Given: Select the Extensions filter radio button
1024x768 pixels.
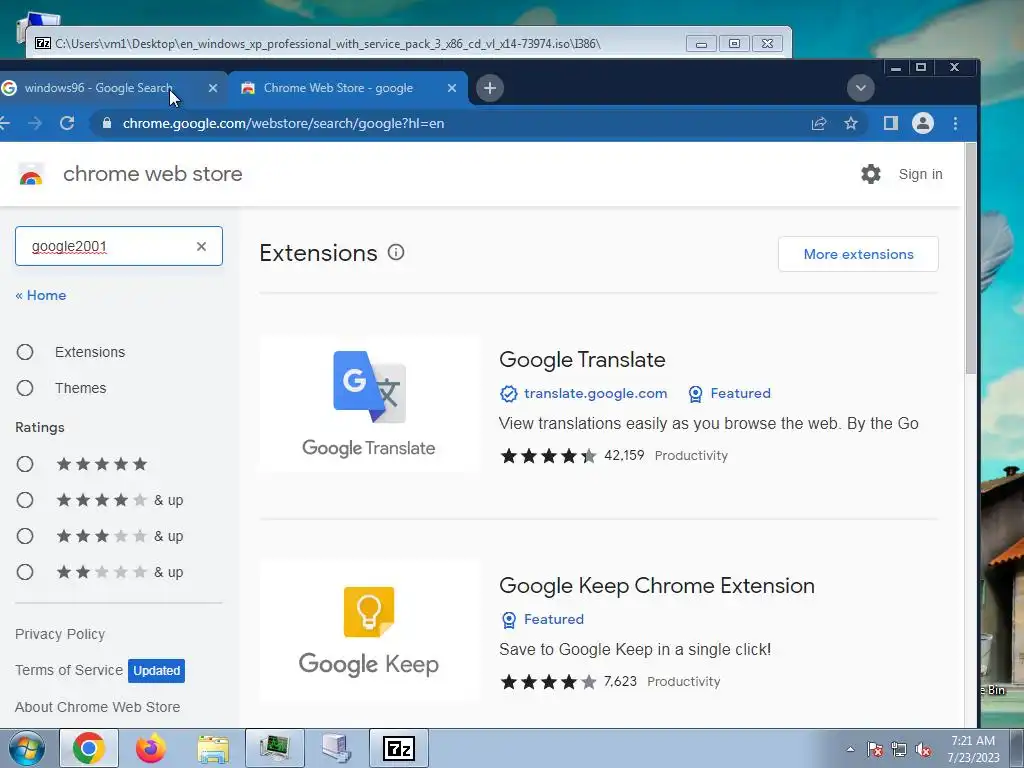Looking at the screenshot, I should click(25, 353).
